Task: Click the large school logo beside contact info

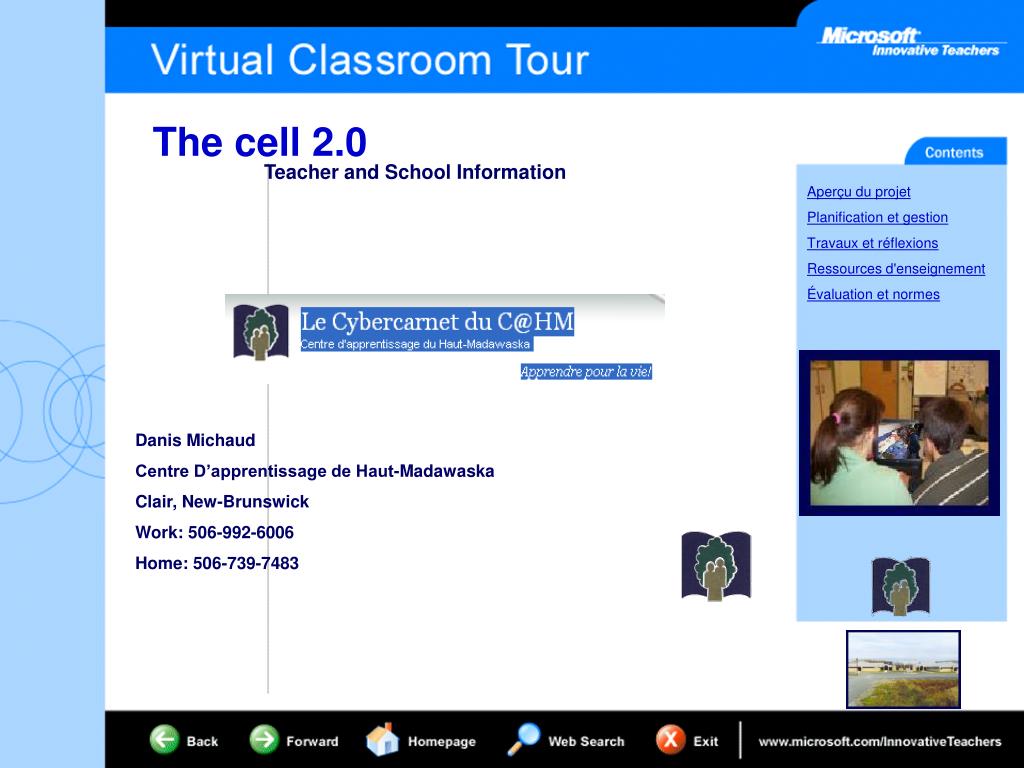Action: (x=716, y=566)
